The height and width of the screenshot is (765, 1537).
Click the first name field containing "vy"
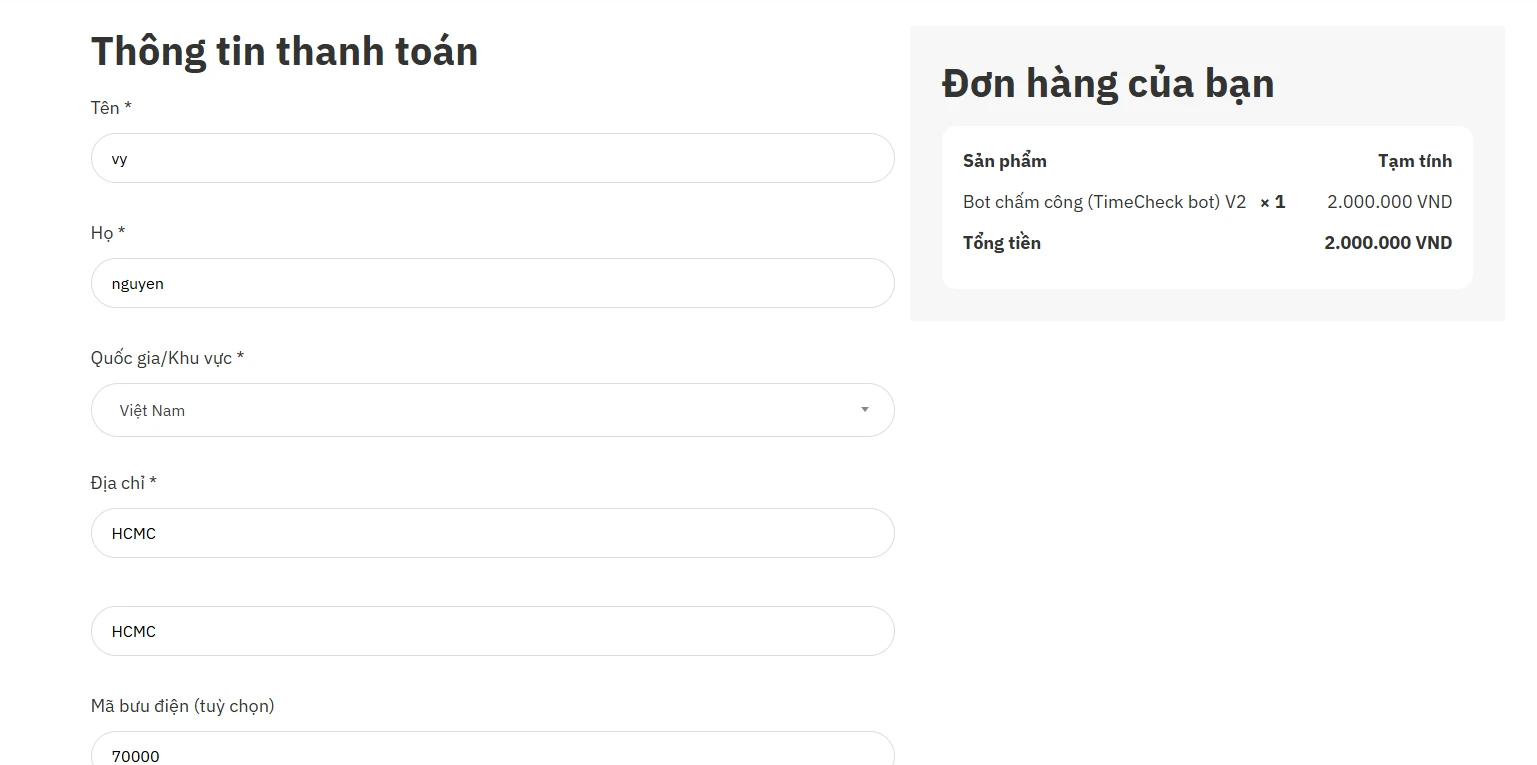click(492, 159)
